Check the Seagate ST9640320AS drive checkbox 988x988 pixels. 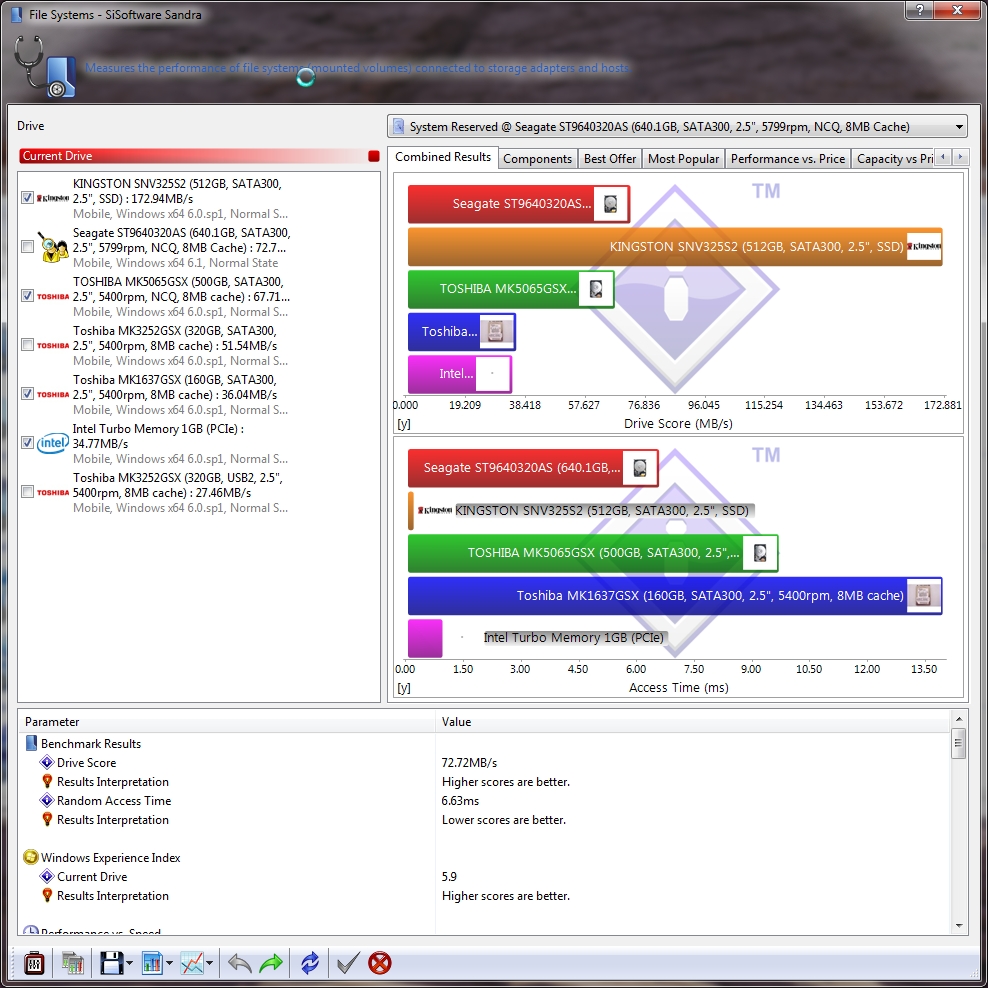click(27, 246)
